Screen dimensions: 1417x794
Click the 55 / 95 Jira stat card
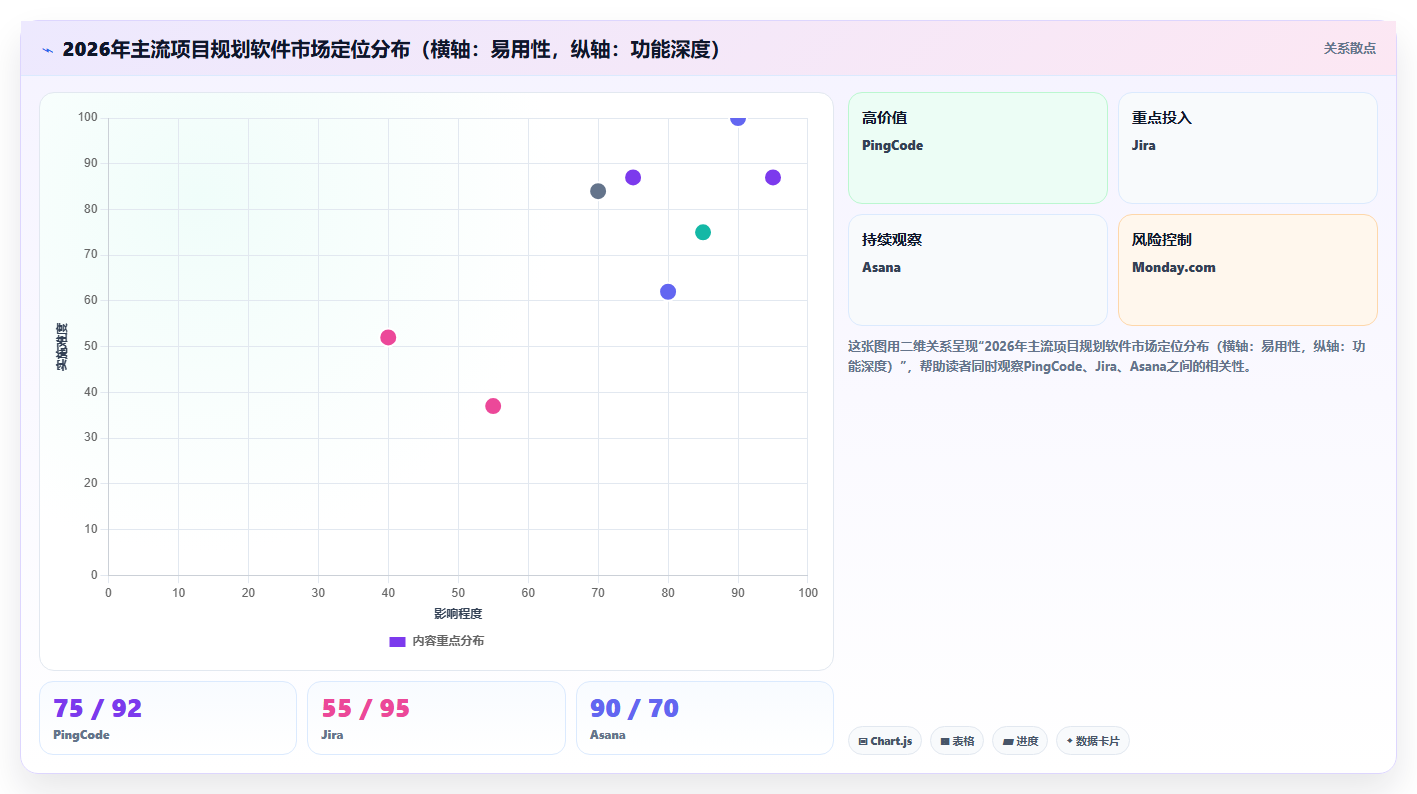pos(436,718)
